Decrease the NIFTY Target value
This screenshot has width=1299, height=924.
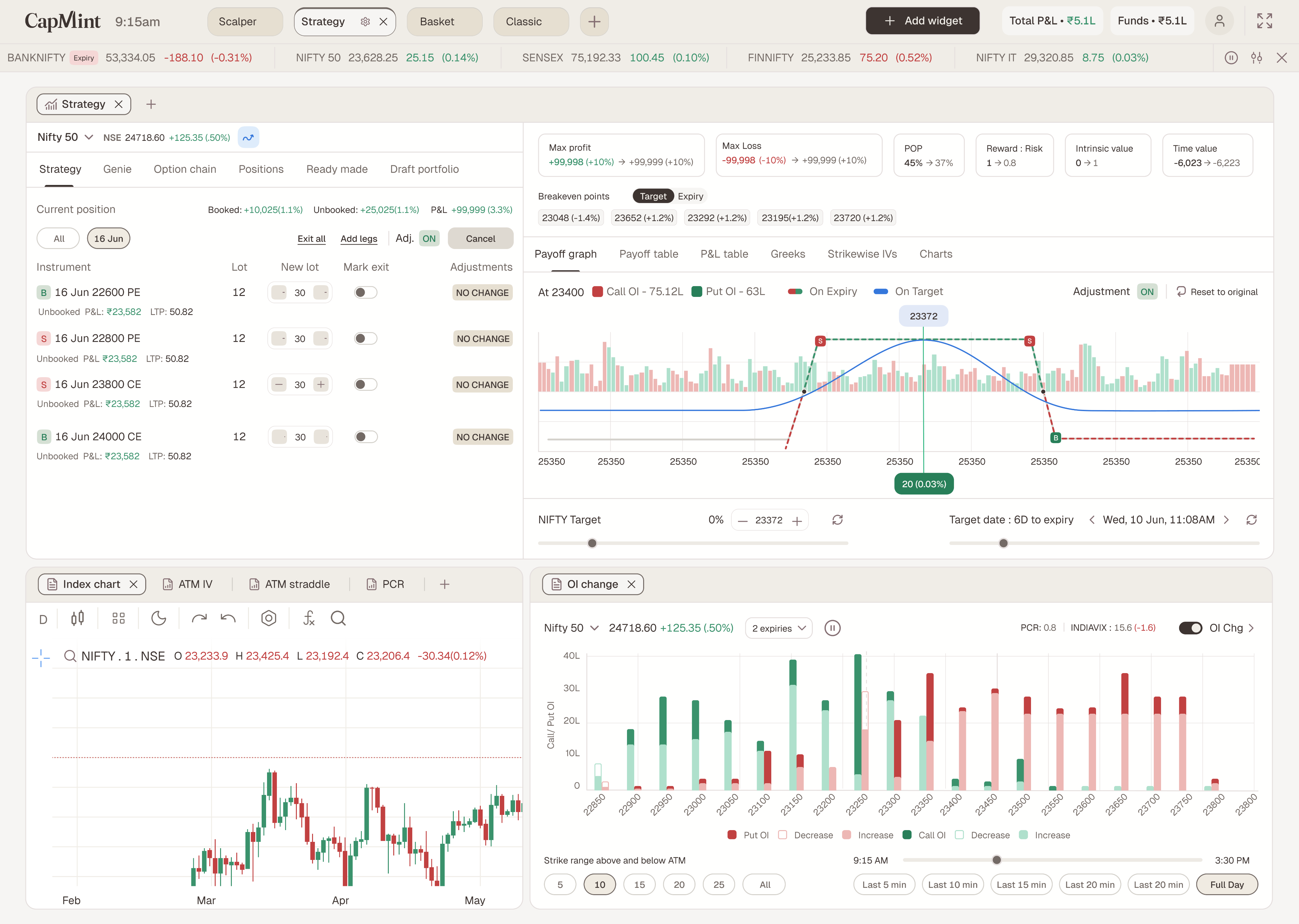coord(742,521)
